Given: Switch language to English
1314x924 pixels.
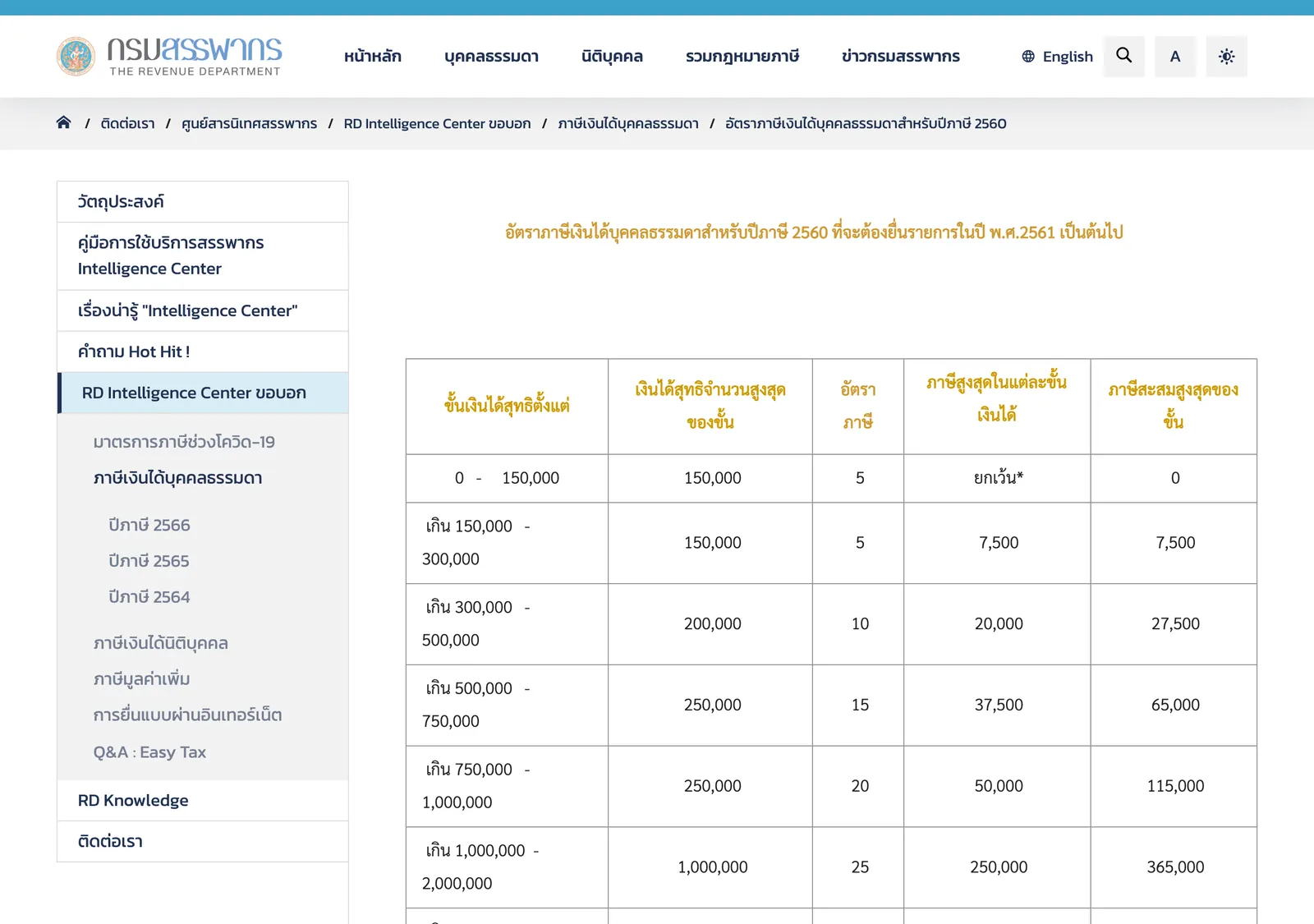Looking at the screenshot, I should pyautogui.click(x=1057, y=56).
